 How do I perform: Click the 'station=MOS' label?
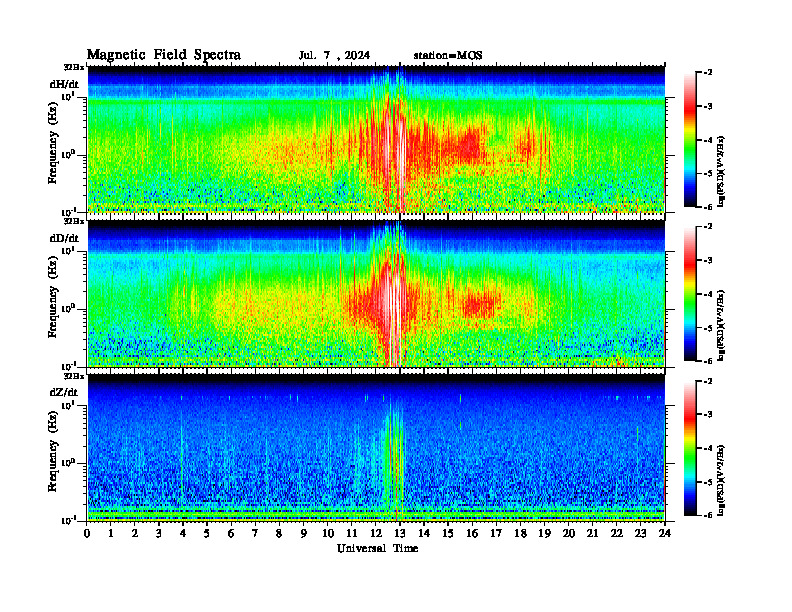(x=448, y=55)
